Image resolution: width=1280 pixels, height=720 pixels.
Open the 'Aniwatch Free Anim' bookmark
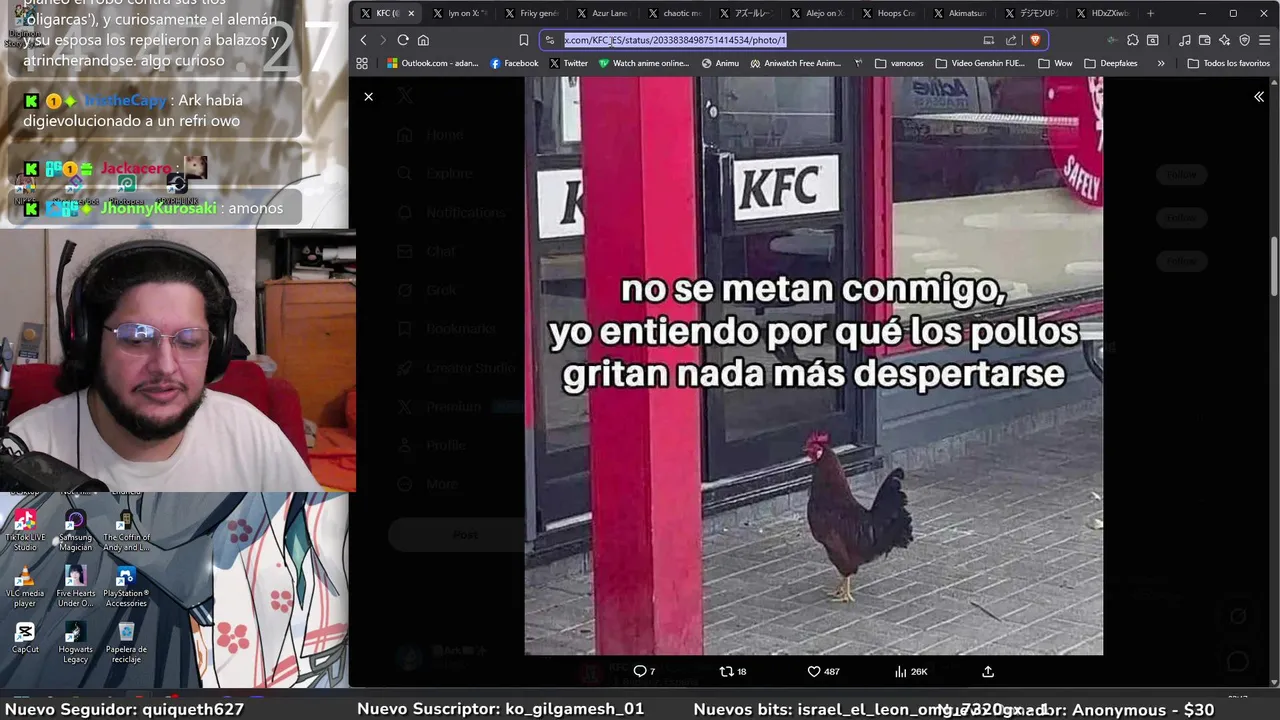point(795,63)
